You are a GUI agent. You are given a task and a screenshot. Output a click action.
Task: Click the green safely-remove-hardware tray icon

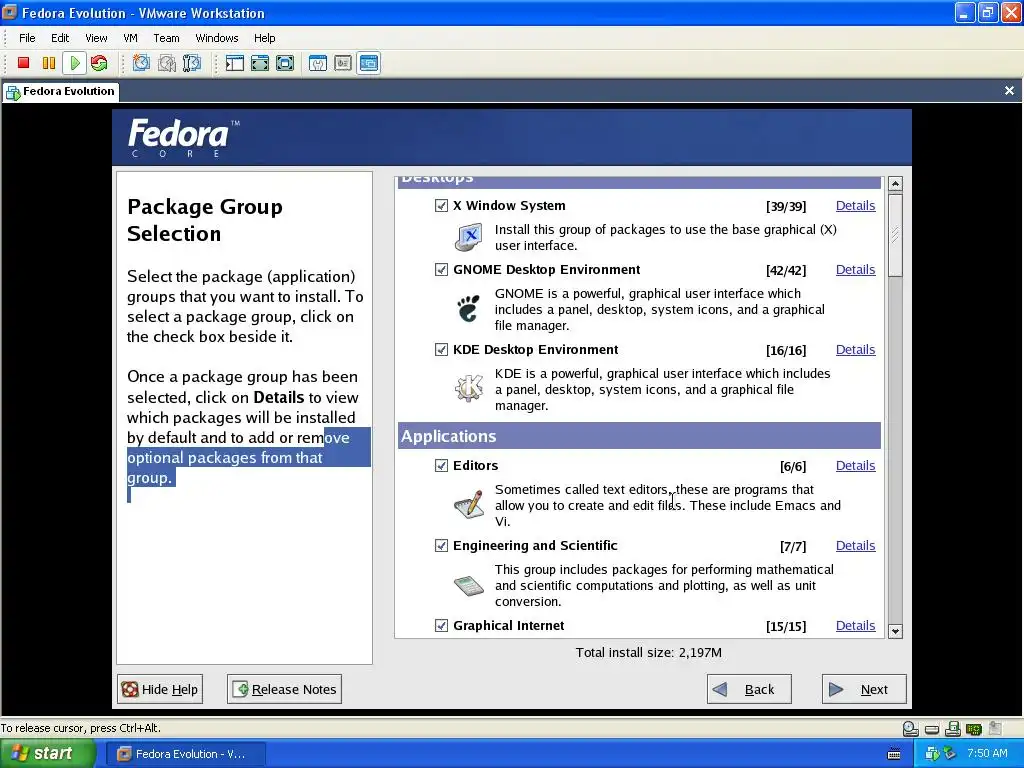click(x=949, y=754)
